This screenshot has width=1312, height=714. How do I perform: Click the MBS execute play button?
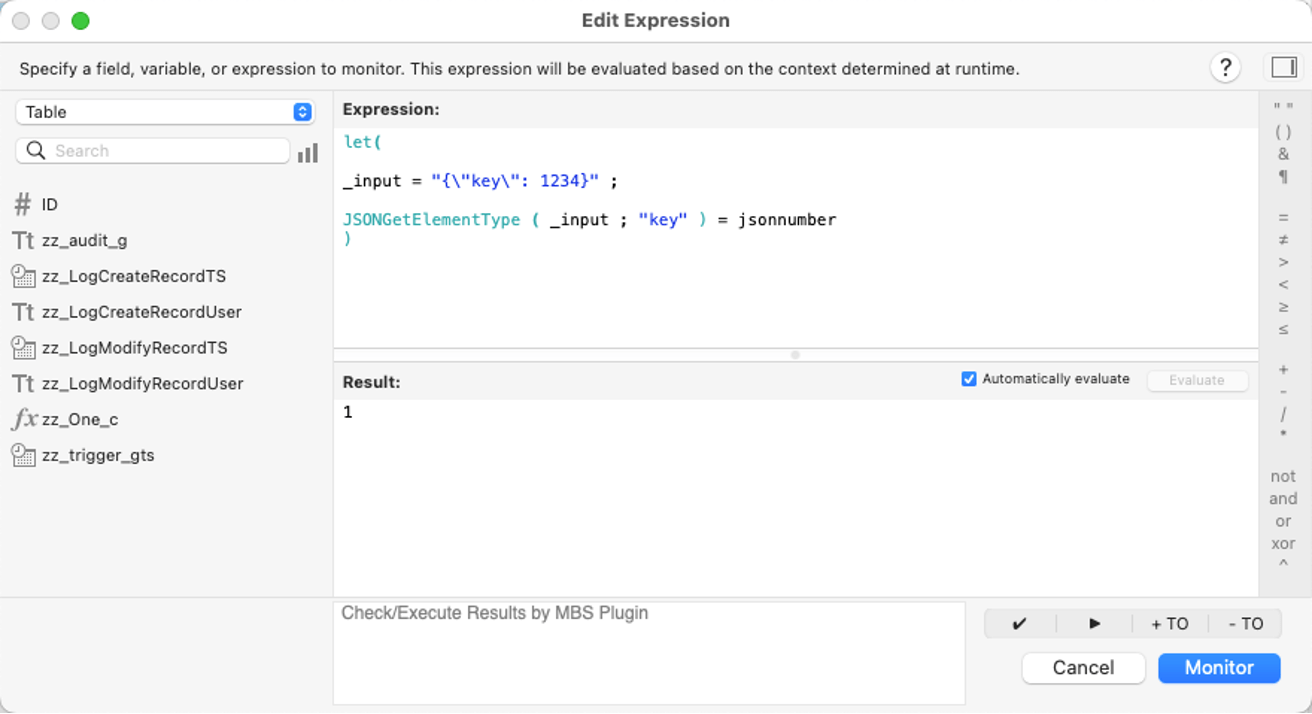(x=1094, y=624)
